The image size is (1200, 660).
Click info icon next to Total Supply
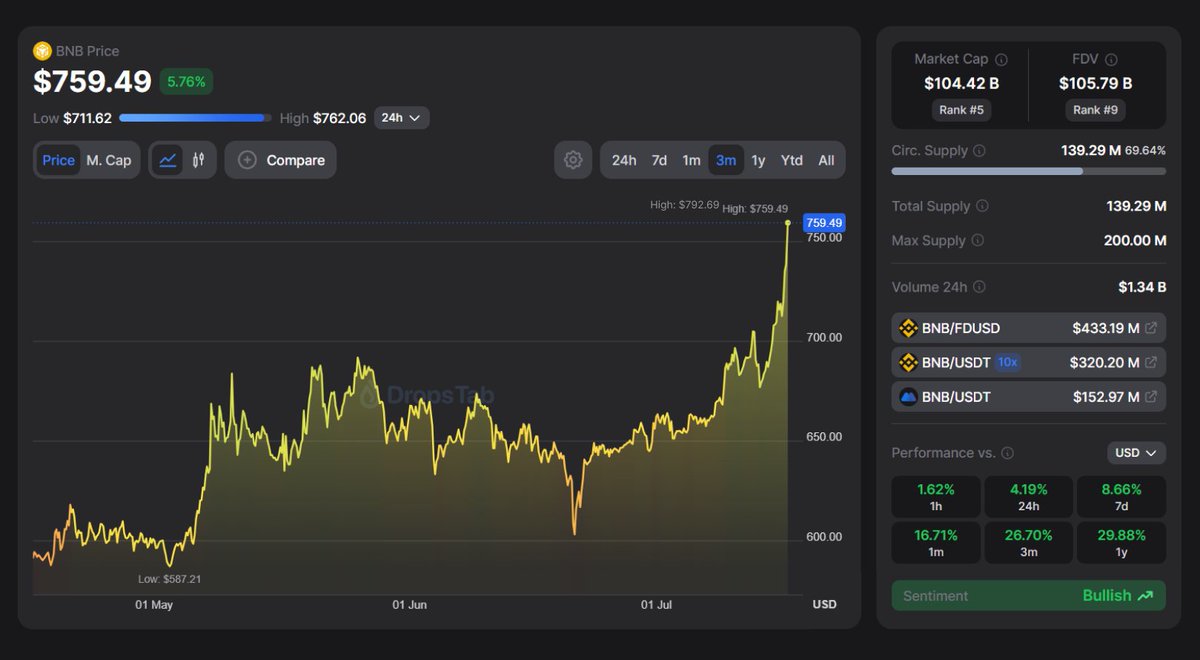tap(982, 206)
